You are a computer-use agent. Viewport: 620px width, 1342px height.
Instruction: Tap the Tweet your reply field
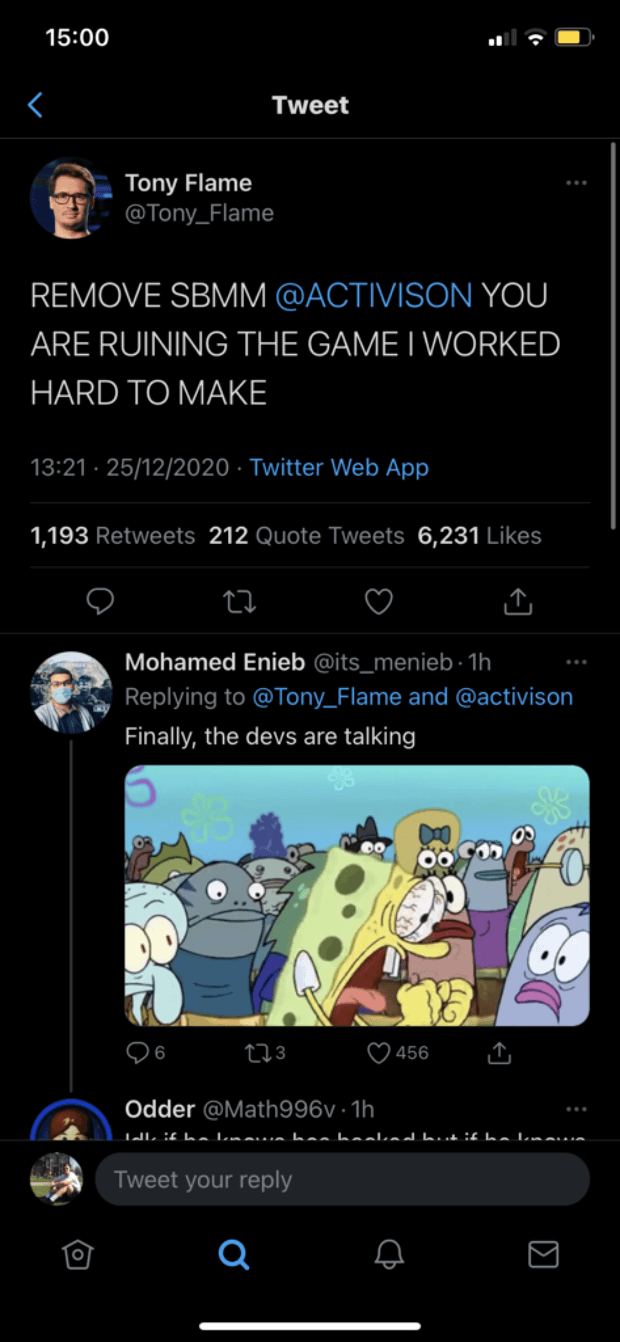pos(341,1180)
